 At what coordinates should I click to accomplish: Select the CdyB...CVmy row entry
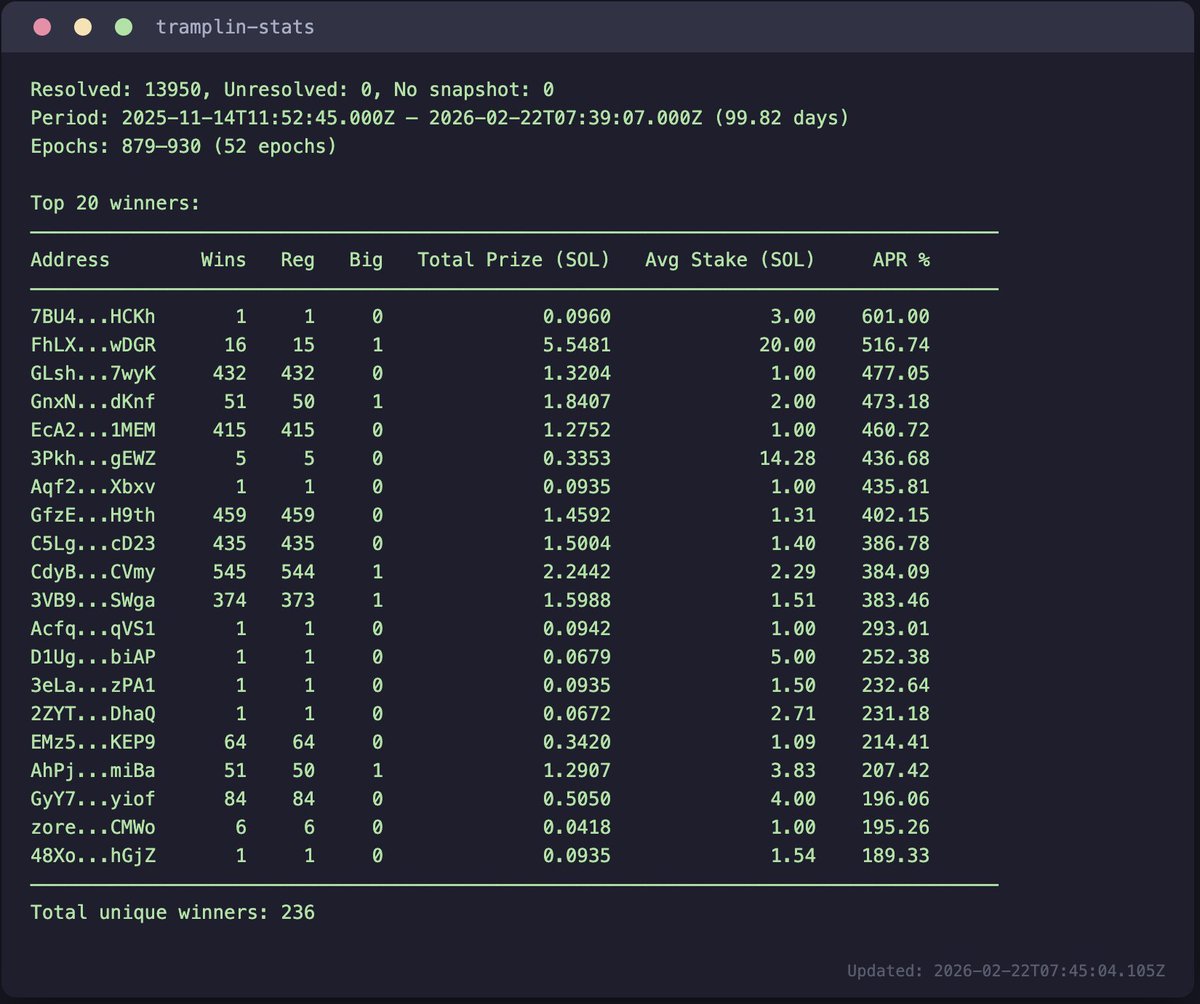point(95,572)
